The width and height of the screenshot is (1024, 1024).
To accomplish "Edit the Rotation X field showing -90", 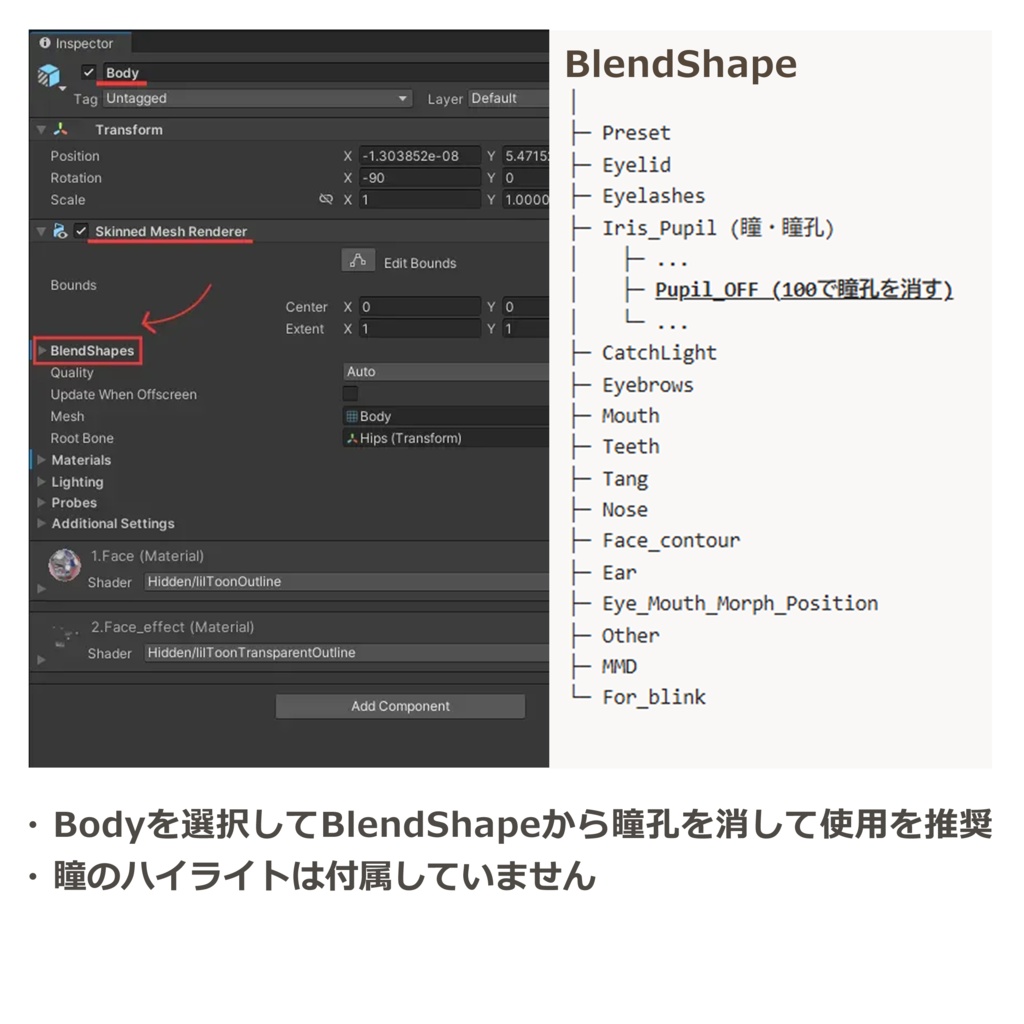I will tap(420, 178).
